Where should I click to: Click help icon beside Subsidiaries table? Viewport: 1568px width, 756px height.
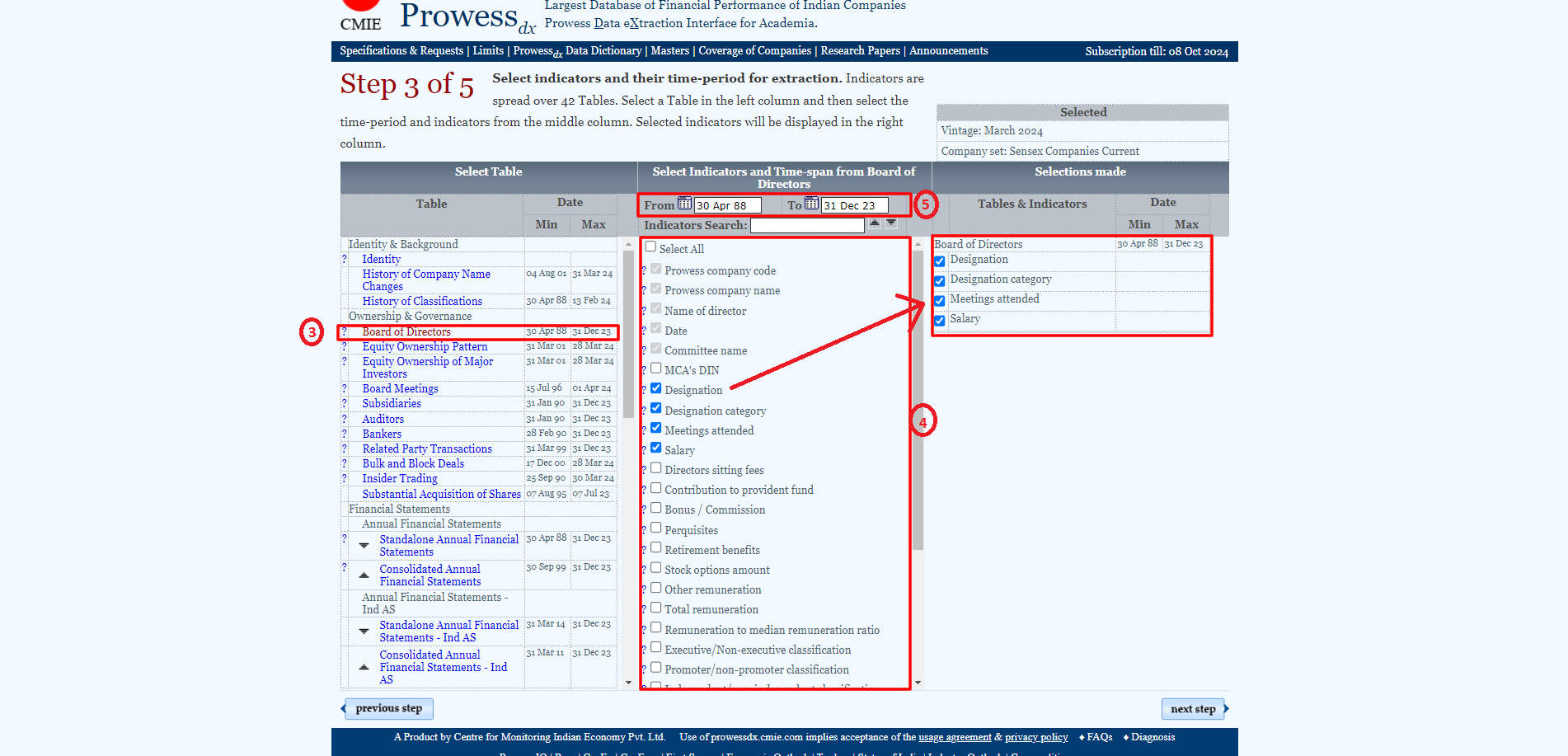(345, 403)
